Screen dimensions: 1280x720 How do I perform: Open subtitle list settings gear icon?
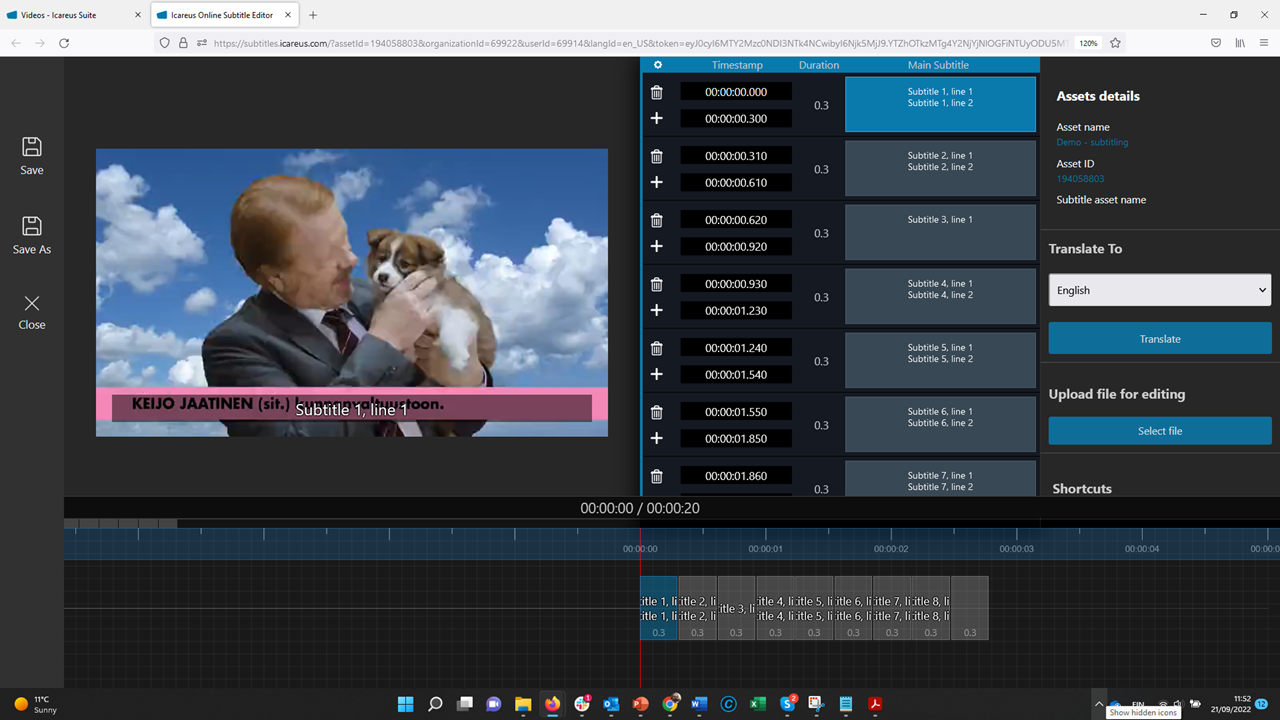[657, 65]
